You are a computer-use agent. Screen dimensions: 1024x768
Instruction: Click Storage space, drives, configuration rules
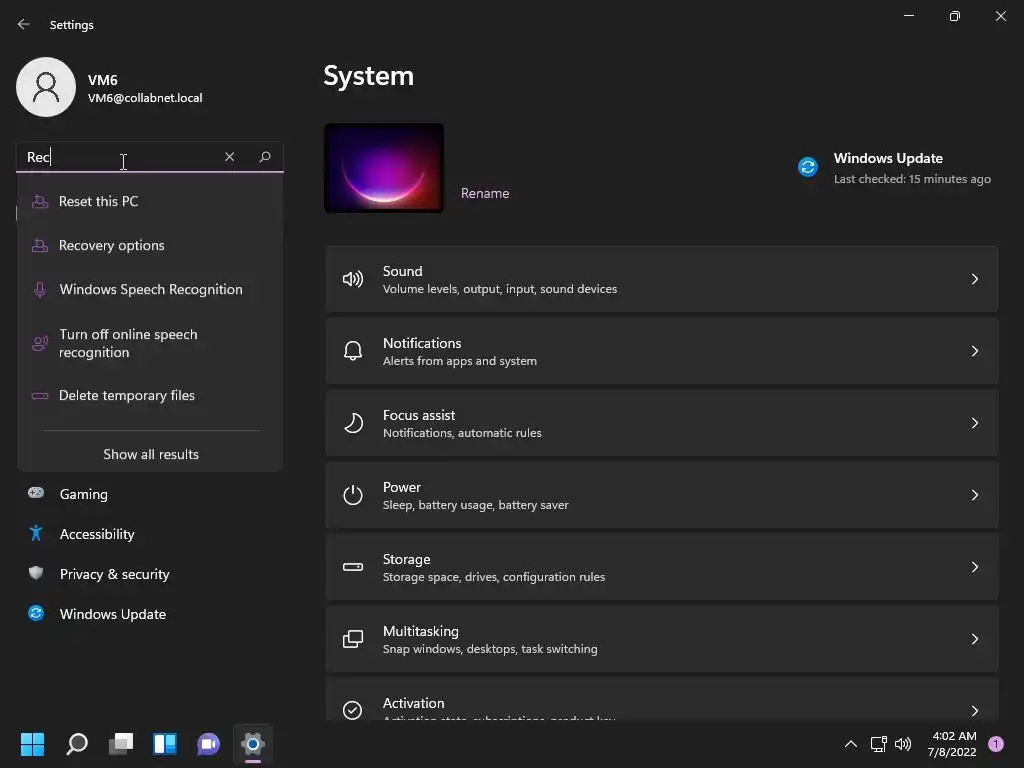click(494, 577)
